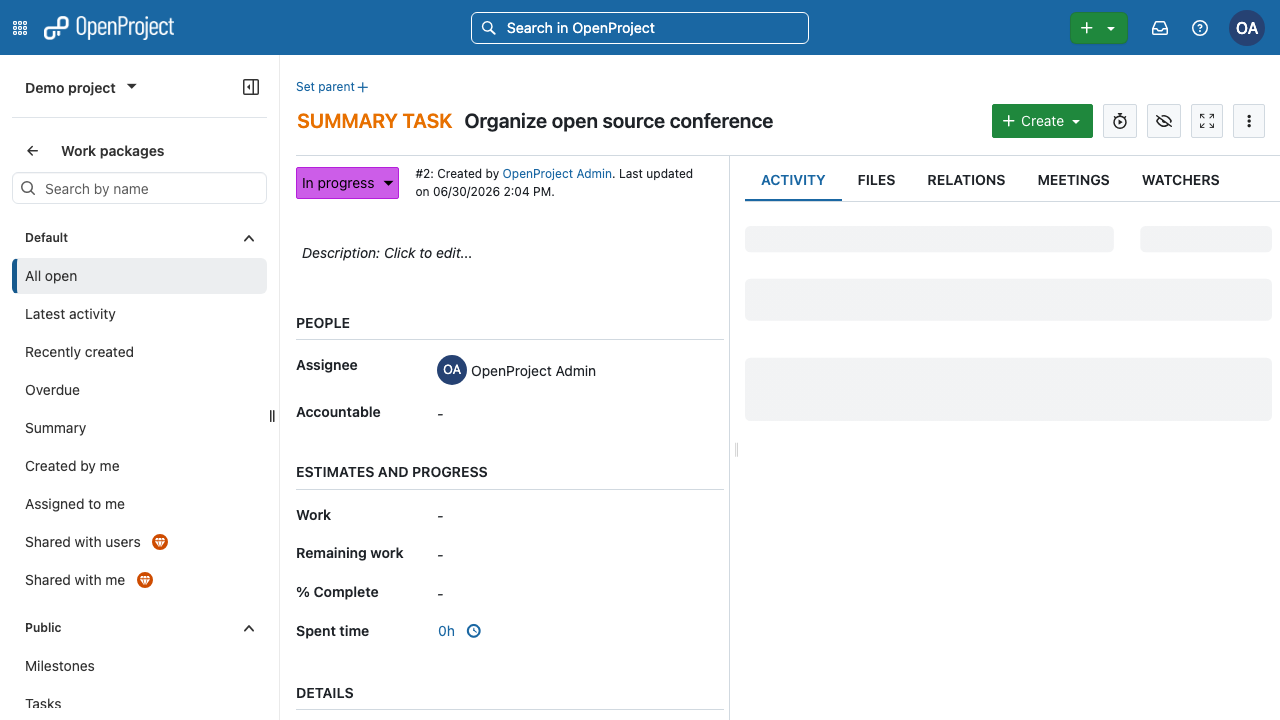Enter fullscreen view of work package

coord(1207,121)
